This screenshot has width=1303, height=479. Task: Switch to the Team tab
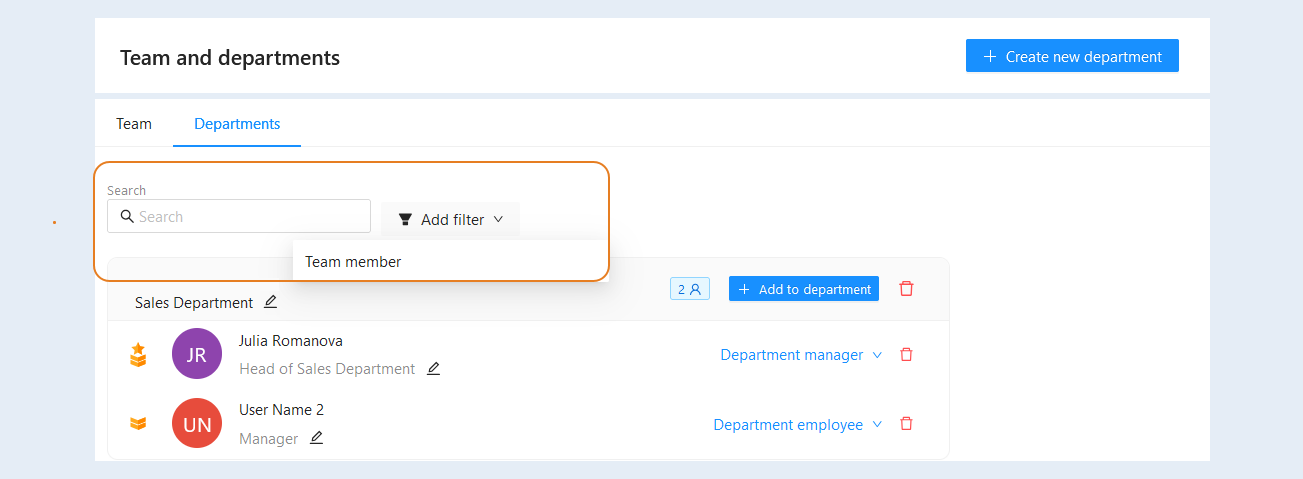[x=134, y=124]
